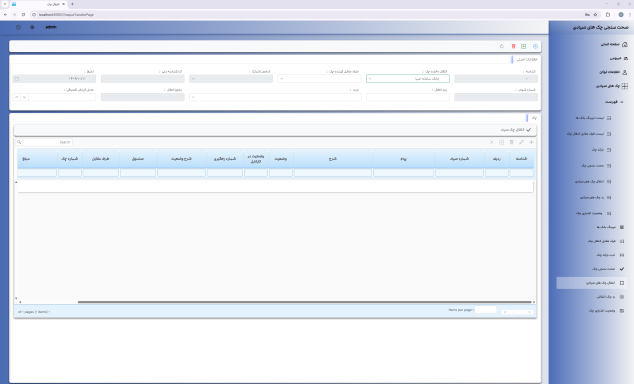Click the settings gear icon beside admin

click(32, 27)
